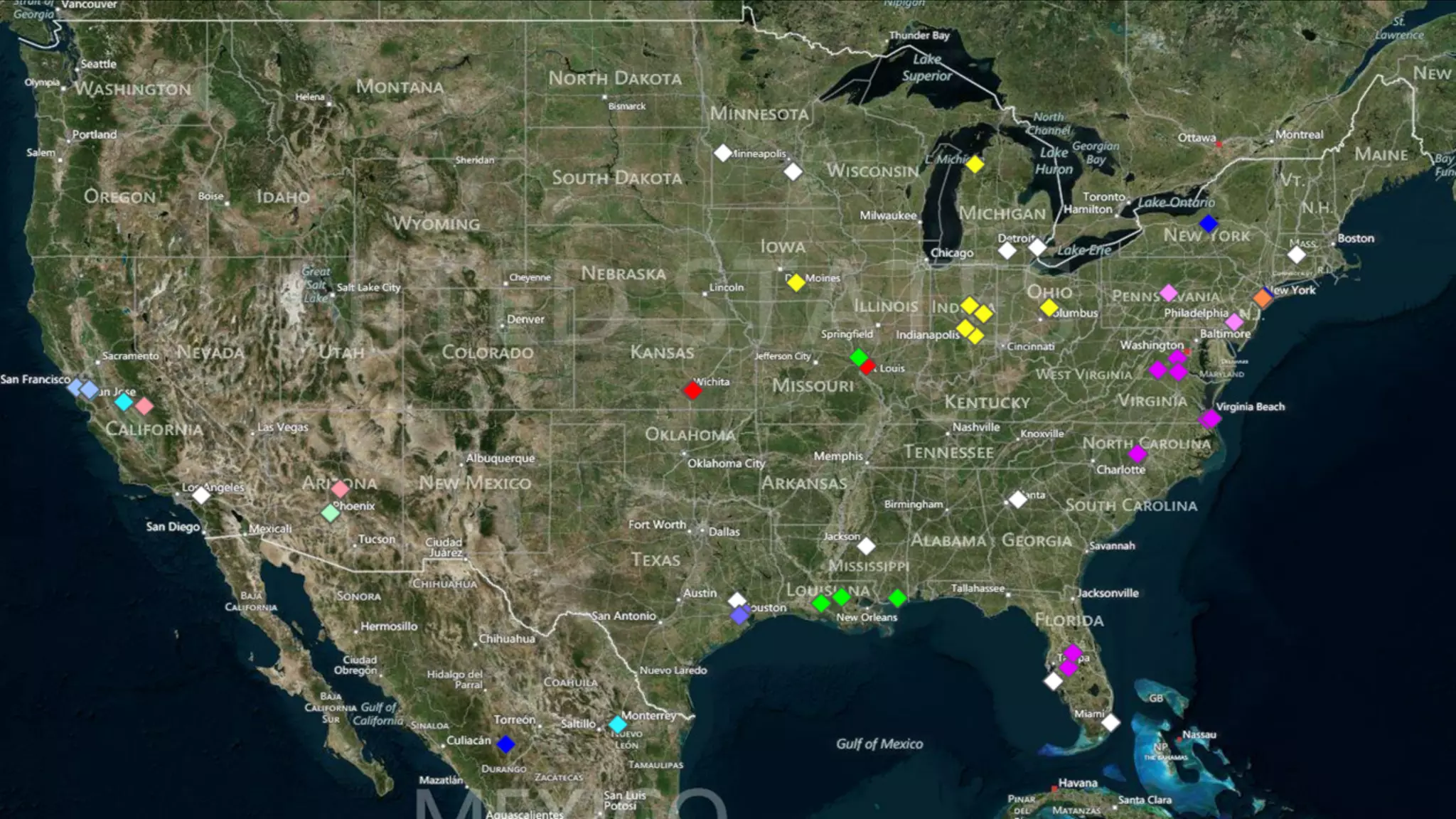Click the Jacksonville city label
The width and height of the screenshot is (1456, 819).
point(1108,593)
